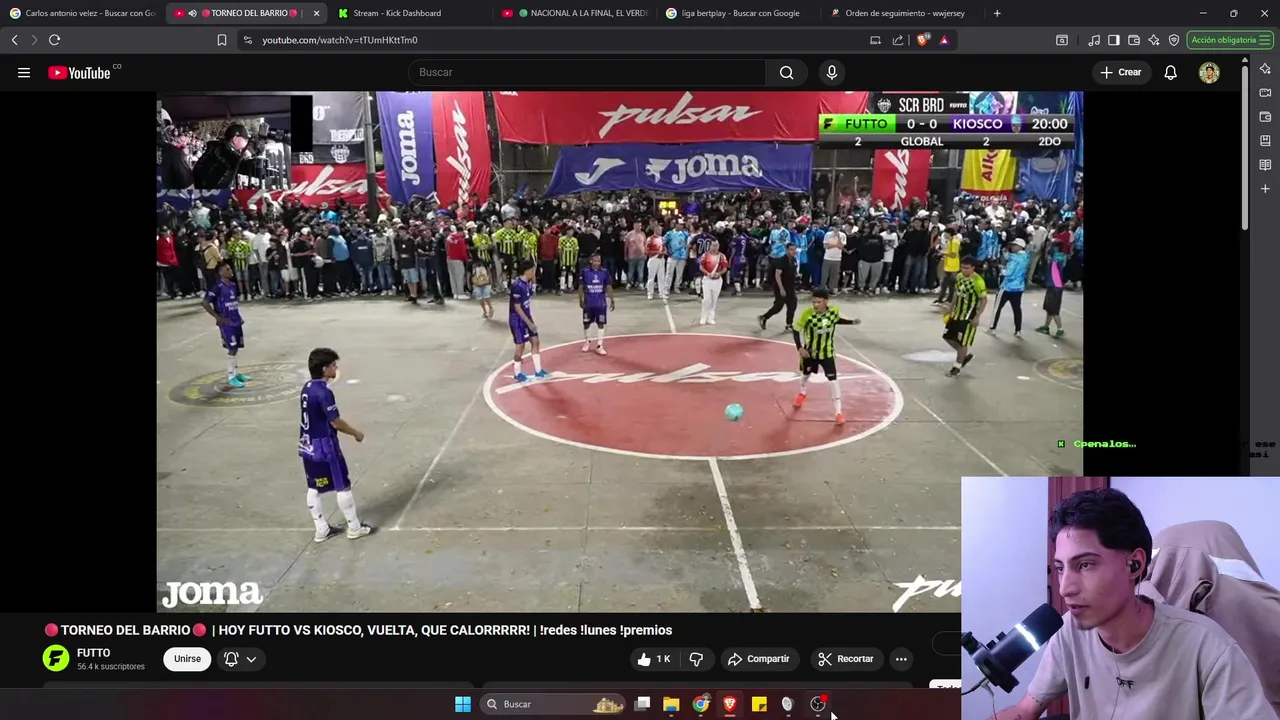Image resolution: width=1280 pixels, height=720 pixels.
Task: Clip the video with Recortar
Action: 845,659
